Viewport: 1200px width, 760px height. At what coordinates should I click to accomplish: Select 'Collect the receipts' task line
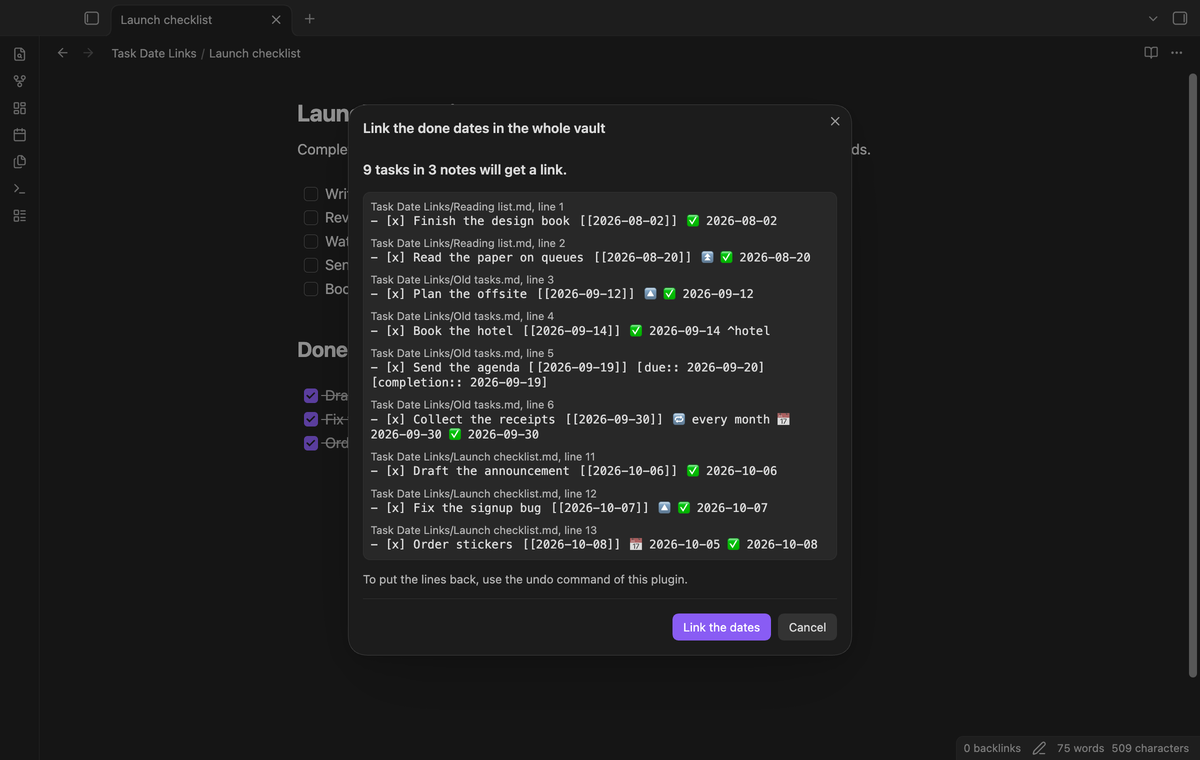580,426
